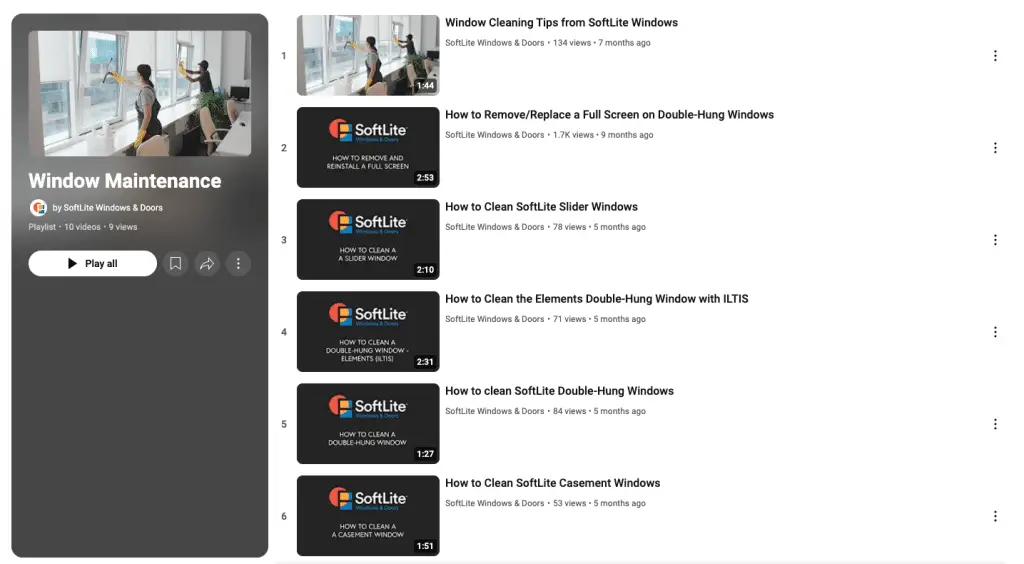Open options for Casement Windows video
The height and width of the screenshot is (564, 1024).
point(995,516)
